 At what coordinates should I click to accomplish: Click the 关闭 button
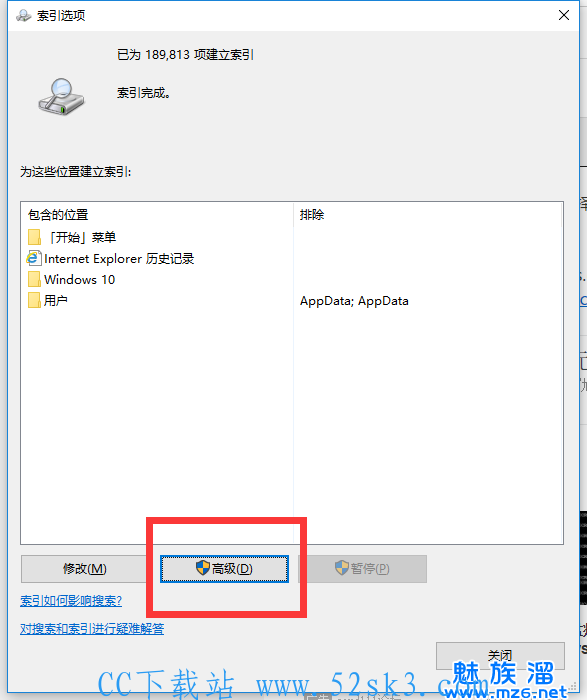coord(500,656)
